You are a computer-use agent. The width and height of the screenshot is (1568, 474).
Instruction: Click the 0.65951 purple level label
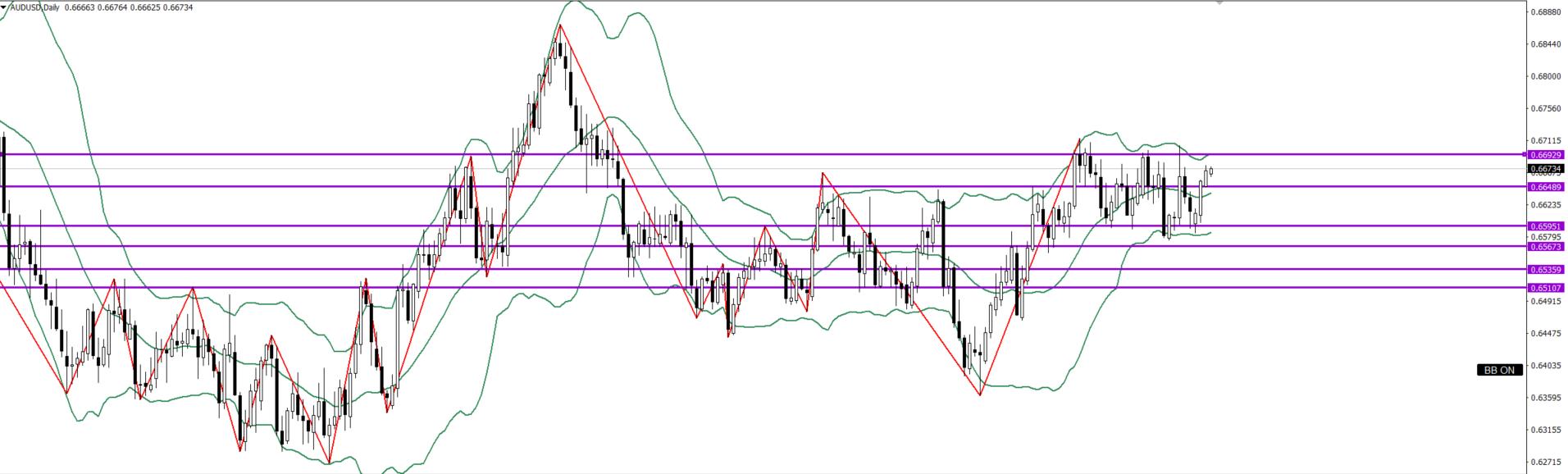[1547, 226]
